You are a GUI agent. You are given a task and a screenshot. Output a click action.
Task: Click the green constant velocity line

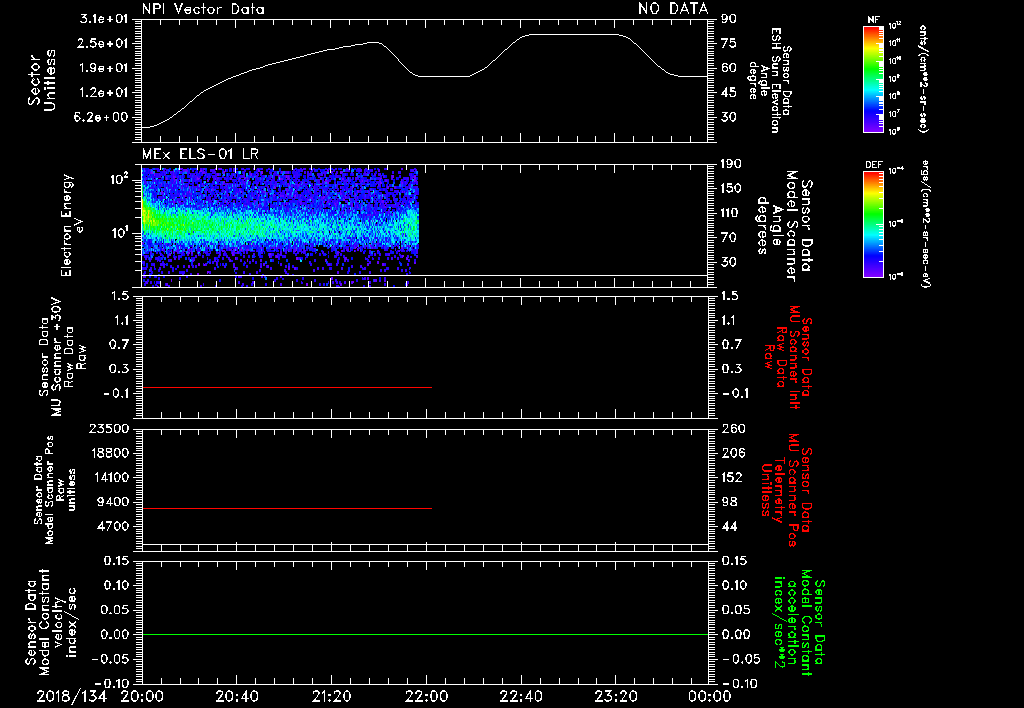[x=424, y=634]
